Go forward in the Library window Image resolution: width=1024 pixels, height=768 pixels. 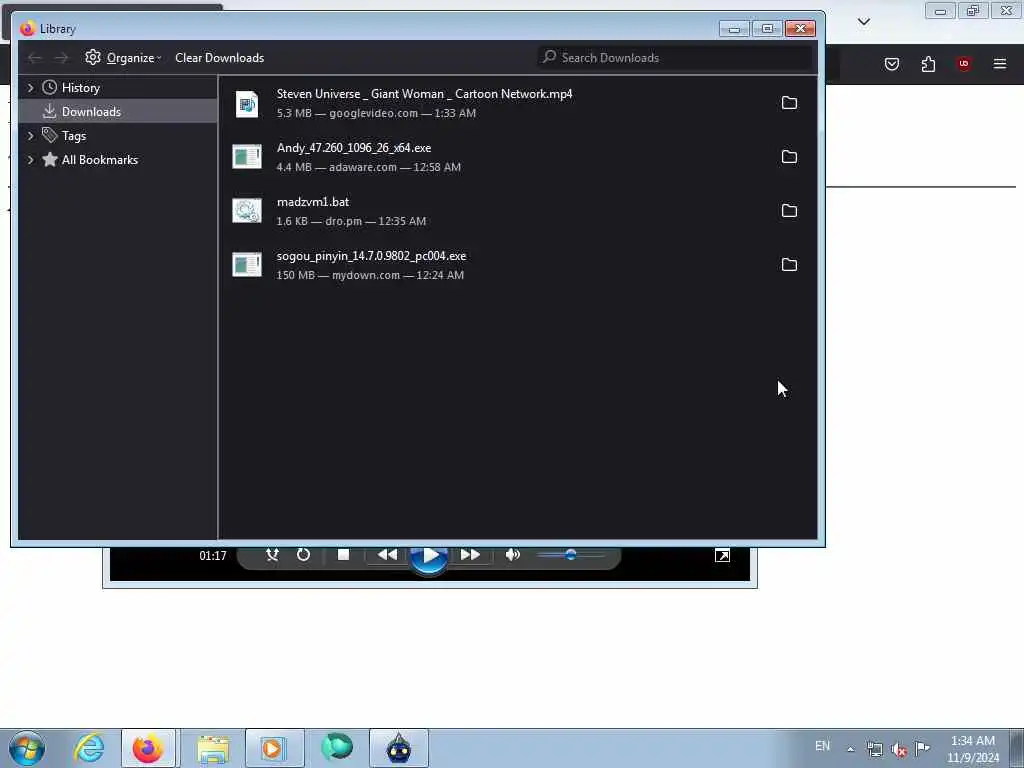[x=61, y=57]
